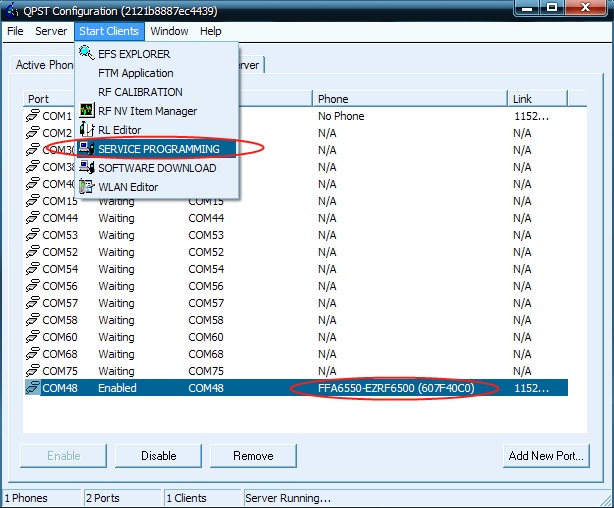Choose RF CALIBRATION menu item
Screen dimensions: 614x508
[157, 92]
